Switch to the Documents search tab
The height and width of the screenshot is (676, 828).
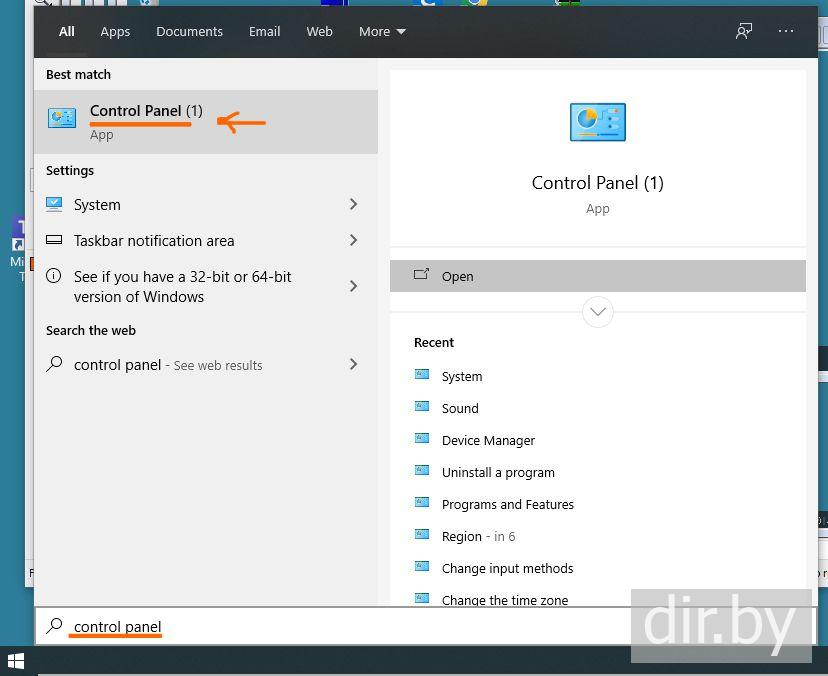tap(189, 32)
